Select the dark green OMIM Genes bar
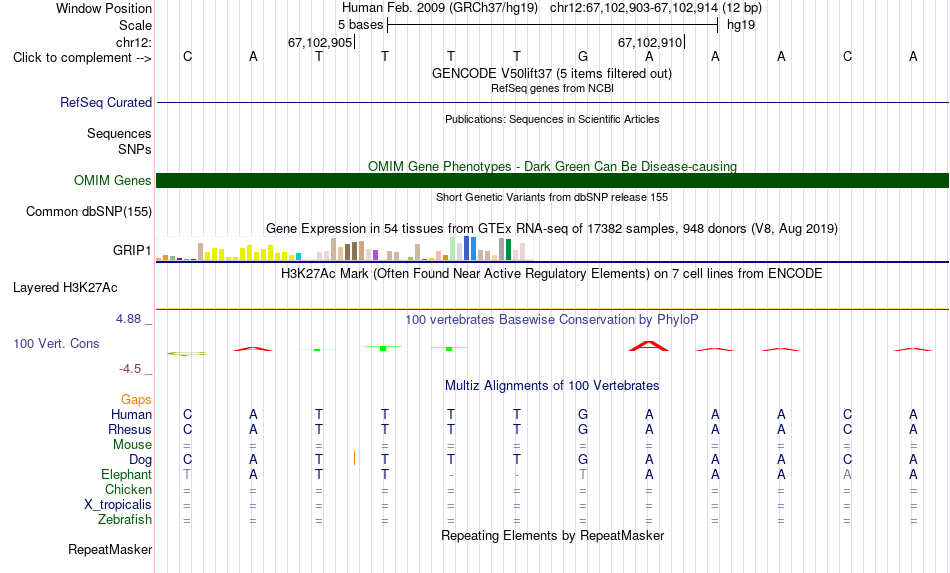This screenshot has width=950, height=573. pos(552,181)
